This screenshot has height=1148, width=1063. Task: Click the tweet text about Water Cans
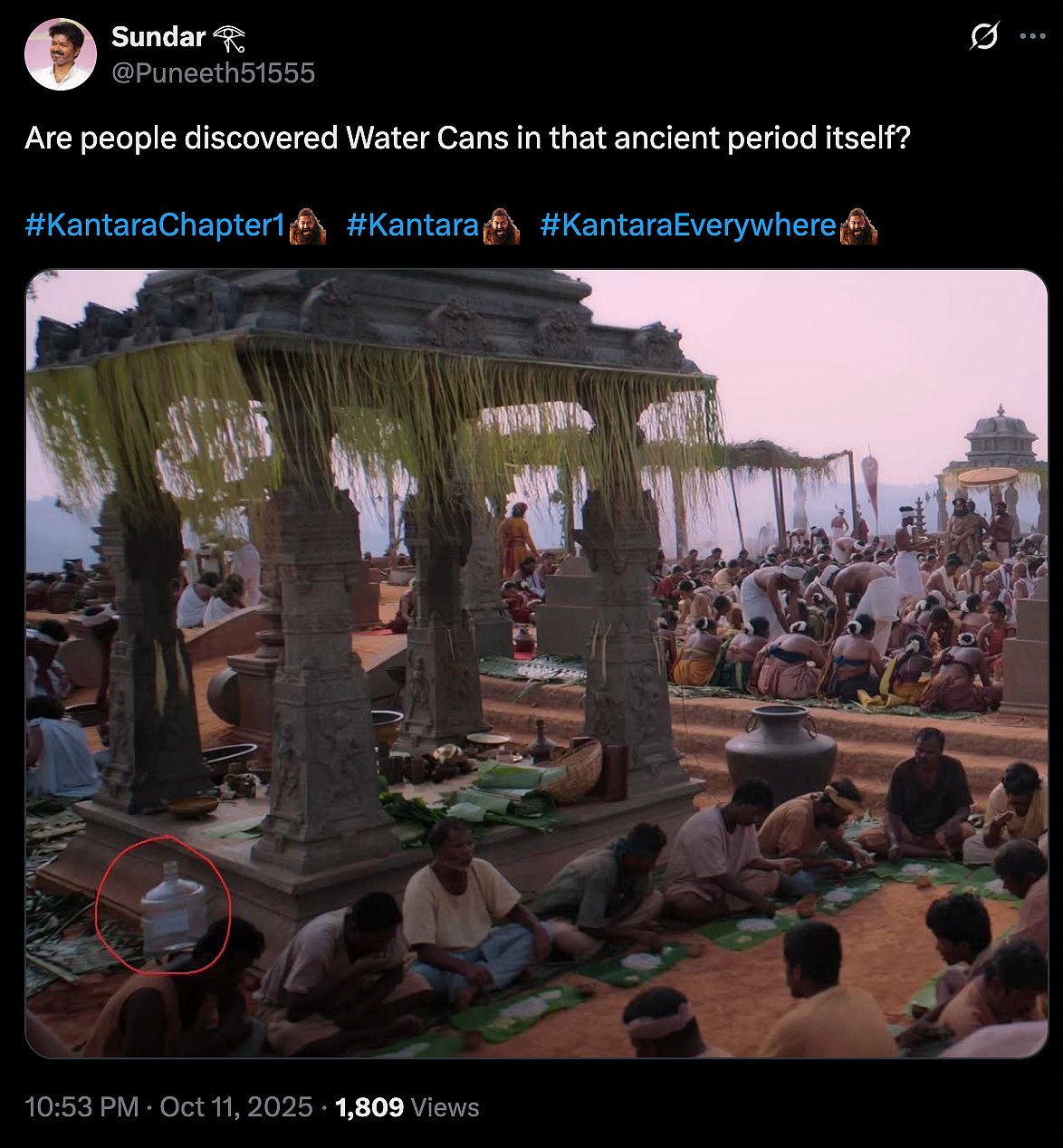click(466, 139)
